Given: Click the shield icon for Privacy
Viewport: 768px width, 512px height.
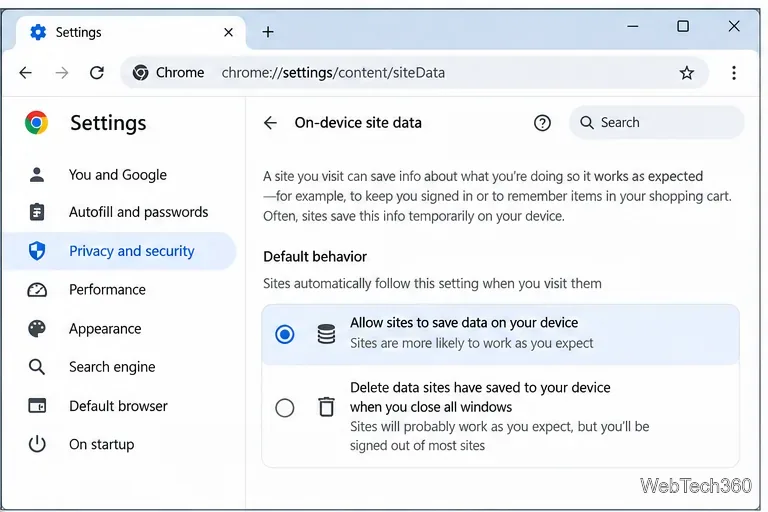Looking at the screenshot, I should click(37, 250).
